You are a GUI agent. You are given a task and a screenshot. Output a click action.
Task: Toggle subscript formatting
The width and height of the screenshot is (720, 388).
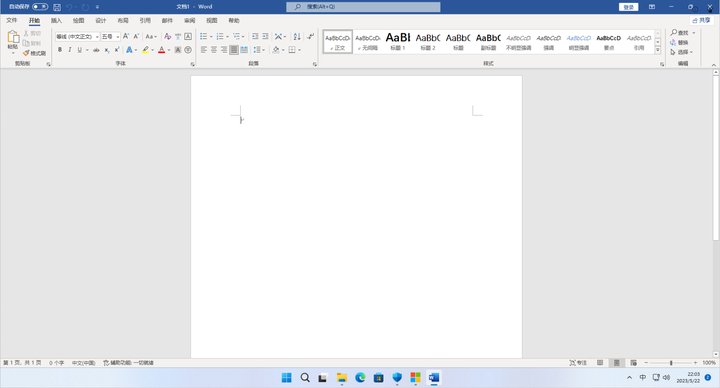[x=107, y=50]
